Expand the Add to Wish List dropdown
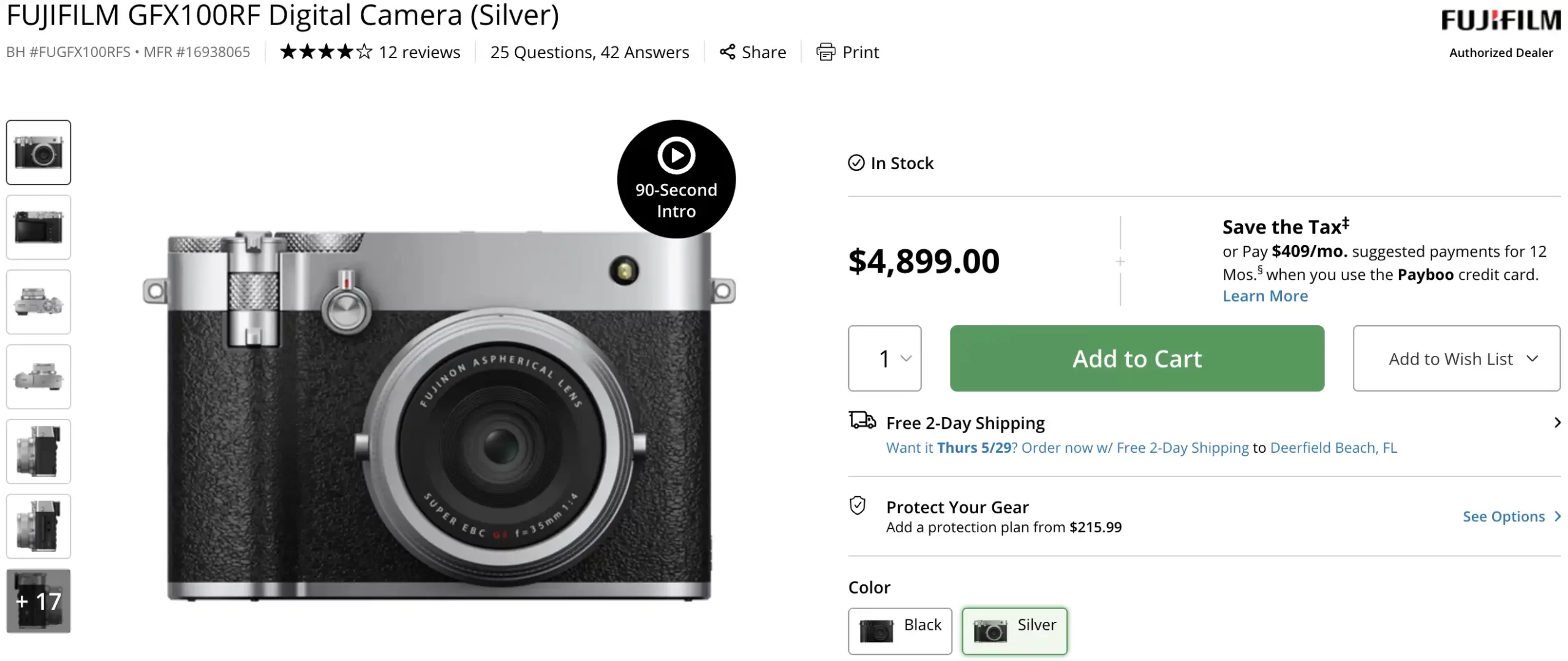 (x=1456, y=358)
